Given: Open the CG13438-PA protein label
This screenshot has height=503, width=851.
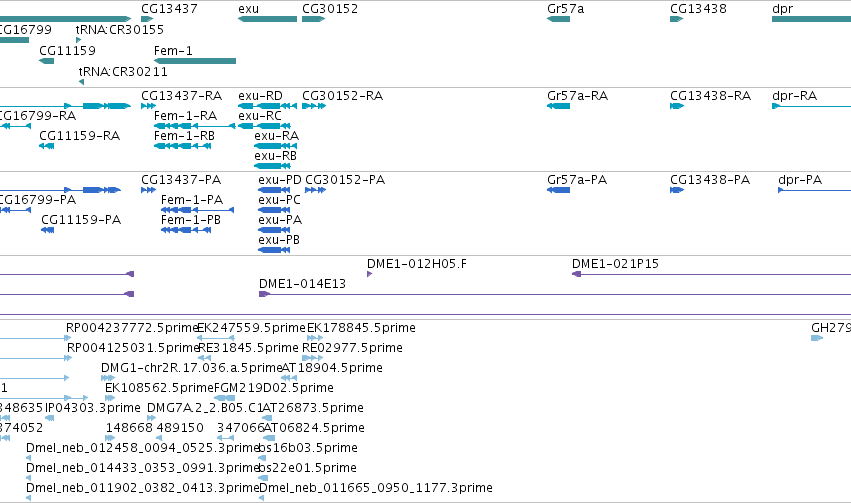Looking at the screenshot, I should point(710,180).
